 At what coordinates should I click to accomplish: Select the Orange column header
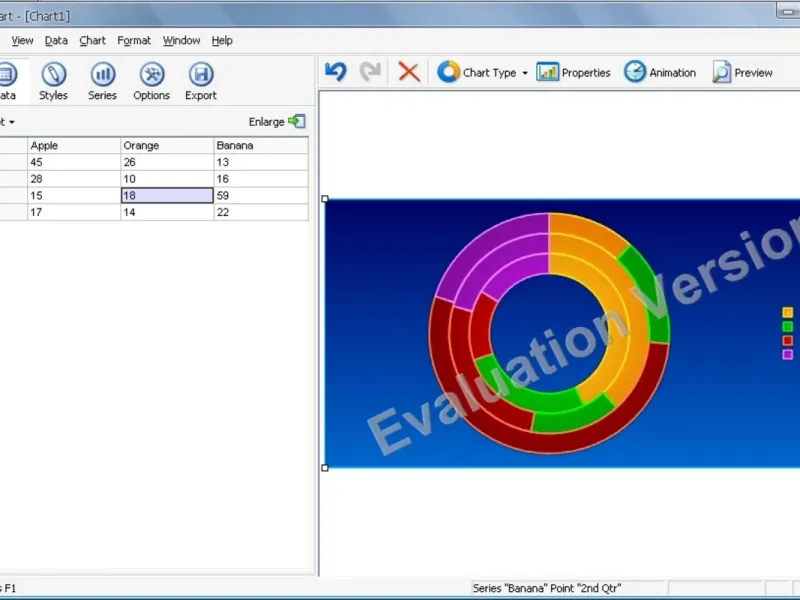[x=167, y=145]
